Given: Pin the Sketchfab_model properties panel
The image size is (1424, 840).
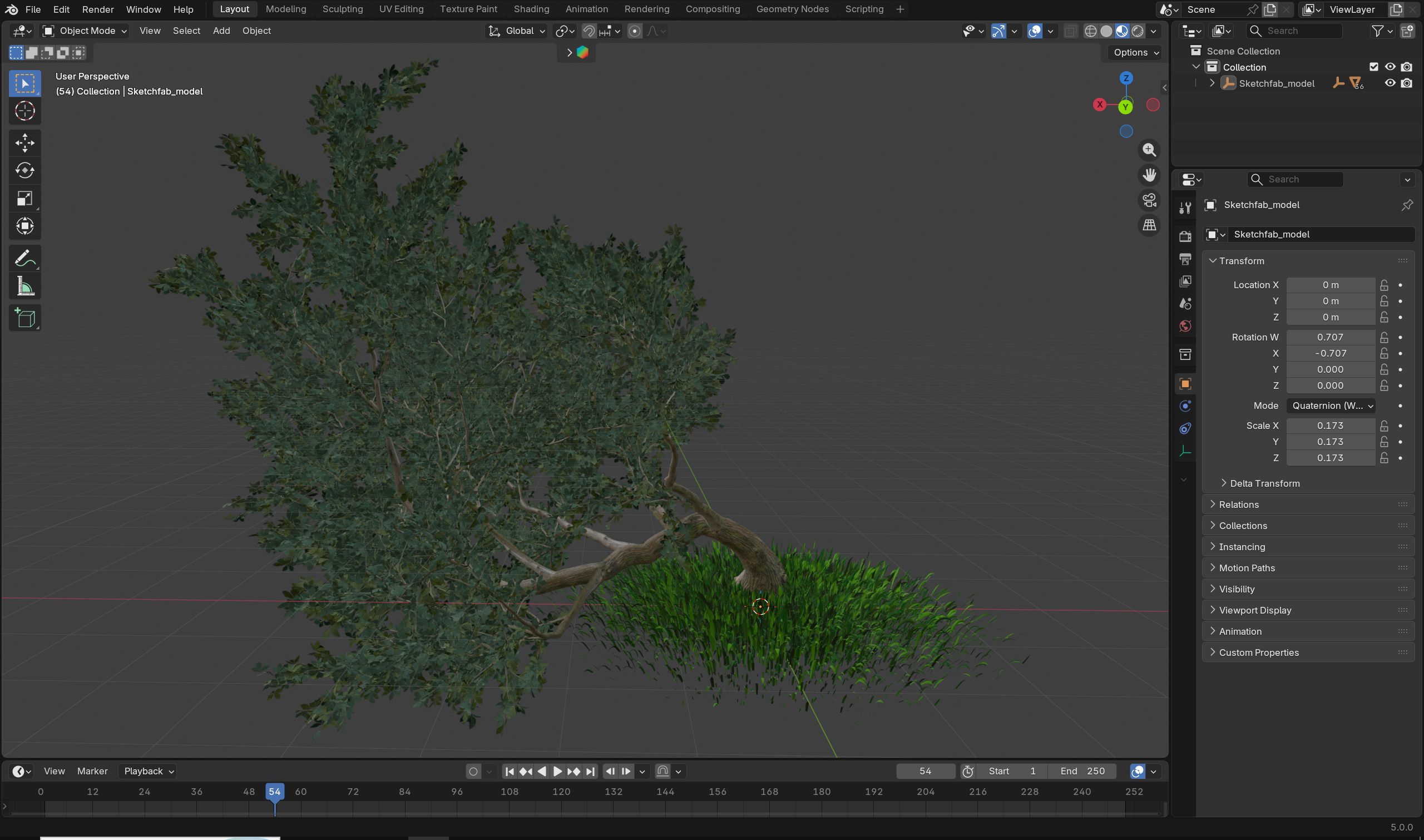Looking at the screenshot, I should click(x=1406, y=205).
